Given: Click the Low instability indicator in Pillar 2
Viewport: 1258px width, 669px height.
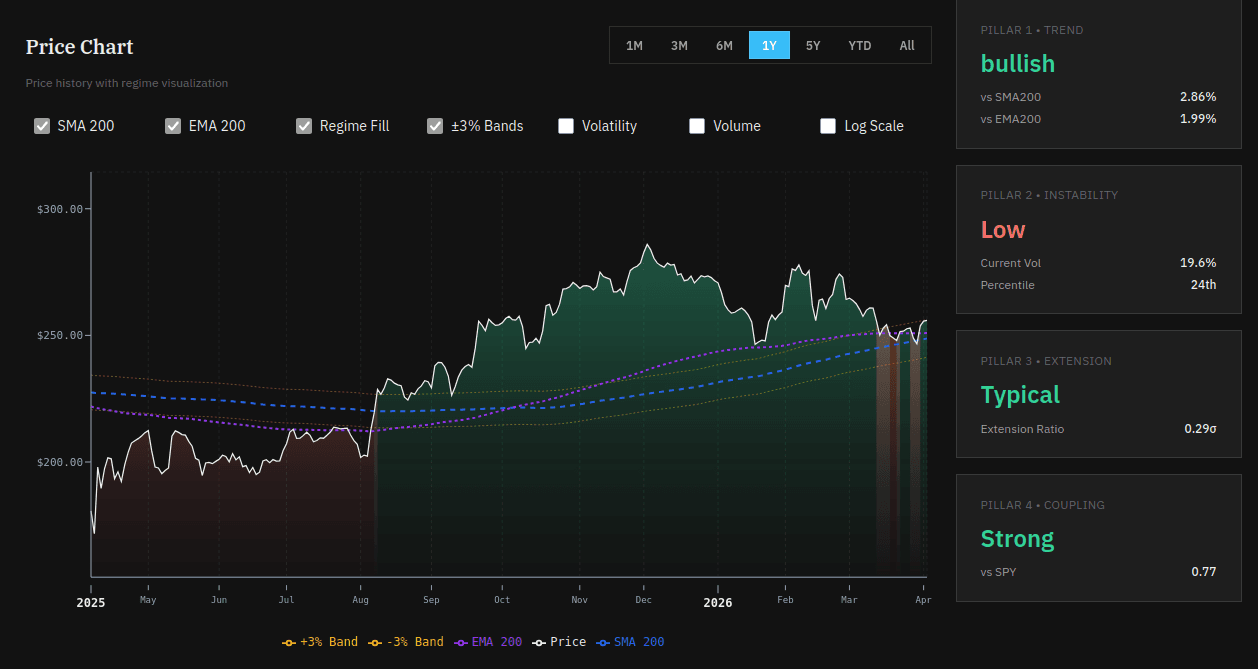Looking at the screenshot, I should coord(1002,229).
